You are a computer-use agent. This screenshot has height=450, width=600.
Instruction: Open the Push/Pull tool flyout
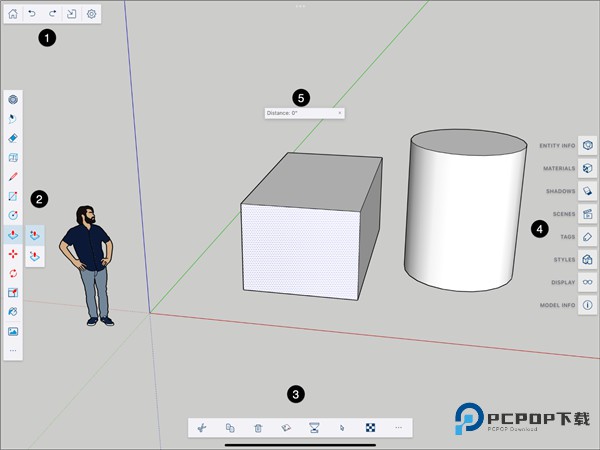tap(13, 234)
